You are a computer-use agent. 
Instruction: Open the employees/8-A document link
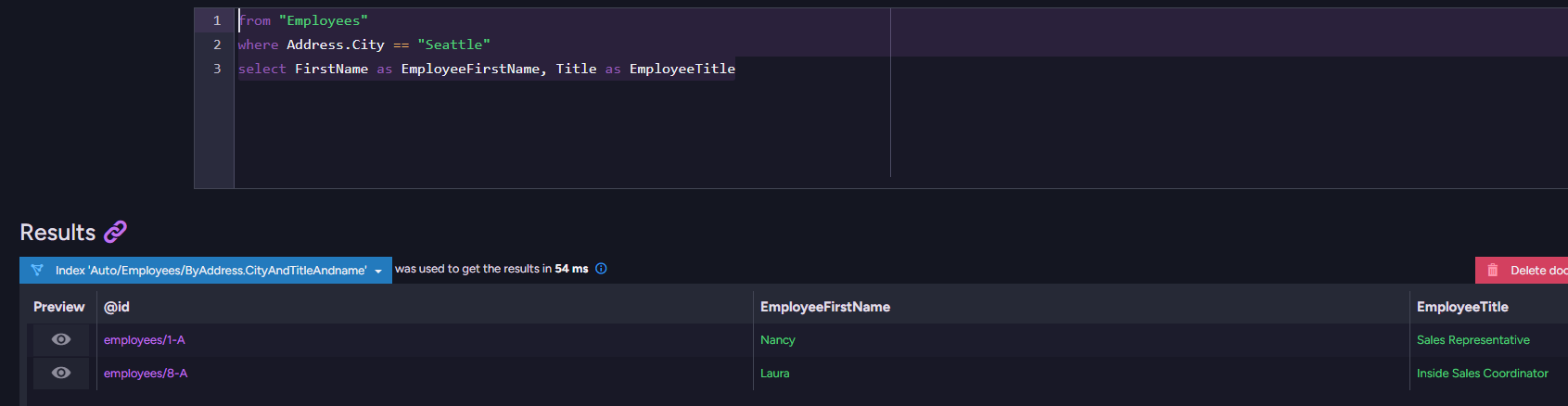click(146, 374)
